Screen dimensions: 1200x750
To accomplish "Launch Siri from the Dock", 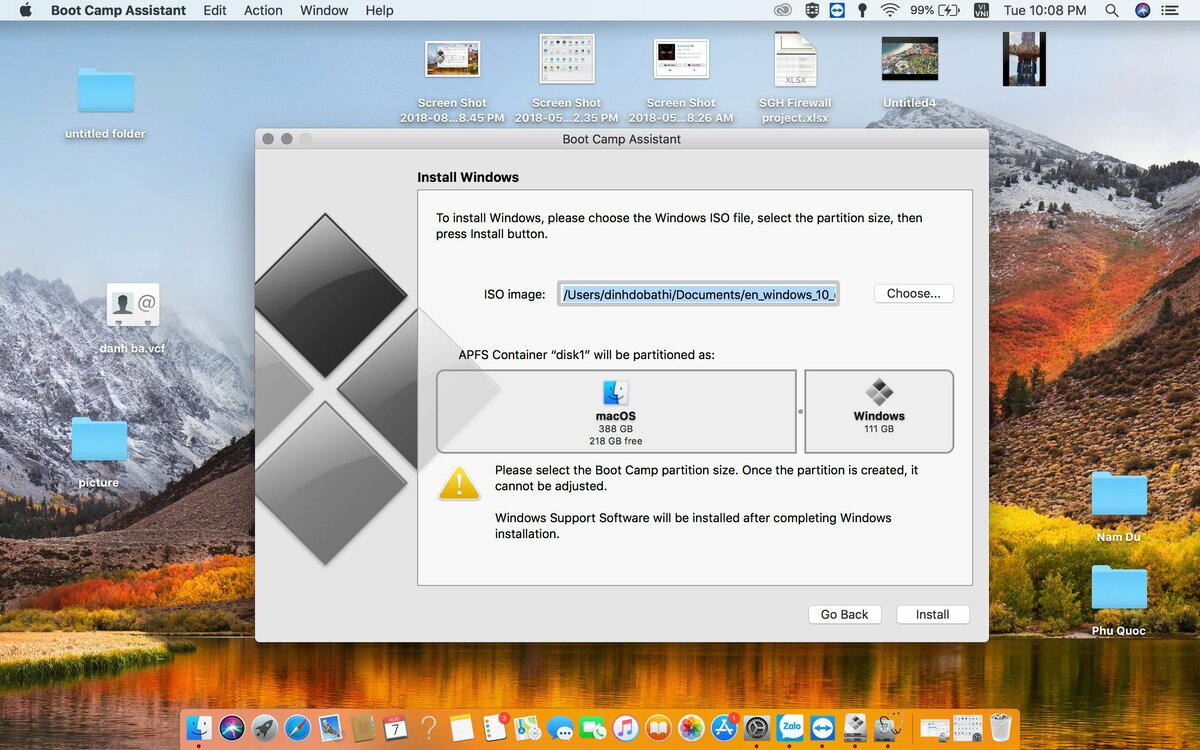I will click(x=232, y=727).
